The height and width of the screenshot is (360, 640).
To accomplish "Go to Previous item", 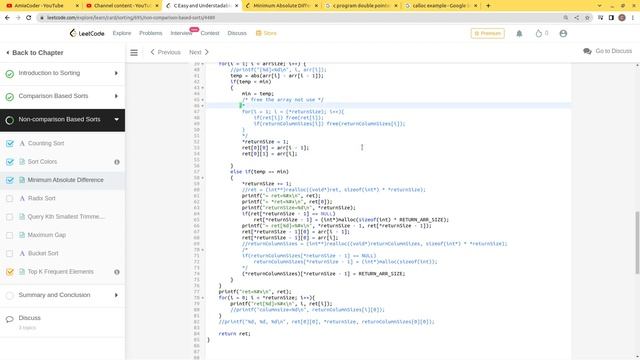I will pyautogui.click(x=165, y=52).
